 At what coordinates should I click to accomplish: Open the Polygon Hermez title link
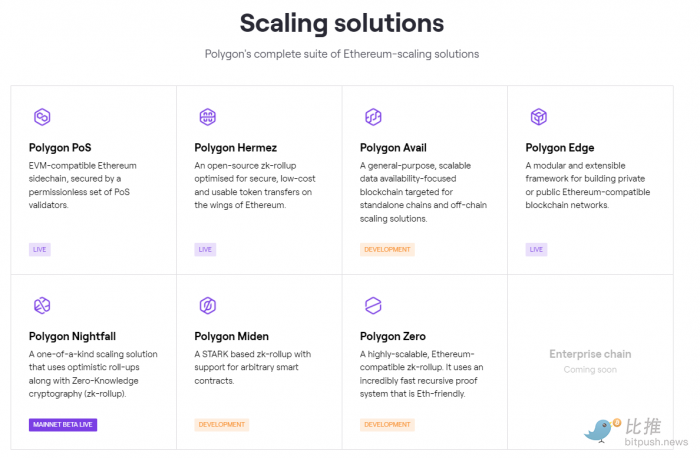coord(236,148)
